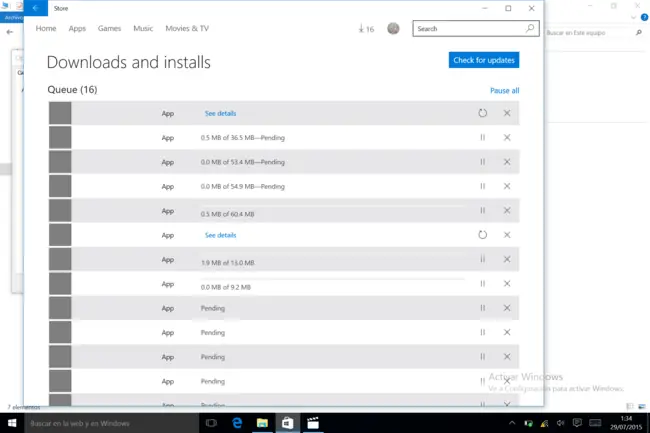Screen dimensions: 650x433
Task: Select the 'Queue (16)' heading
Action: 72,90
